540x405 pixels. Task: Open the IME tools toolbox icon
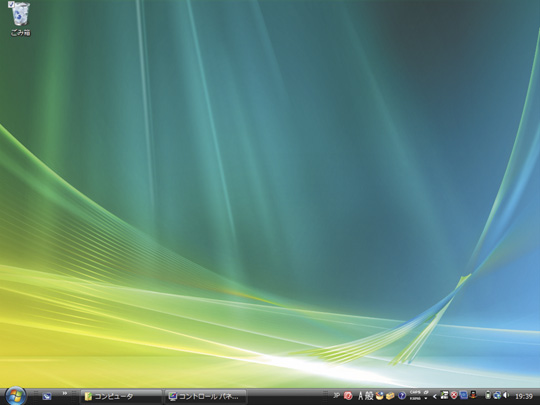390,396
